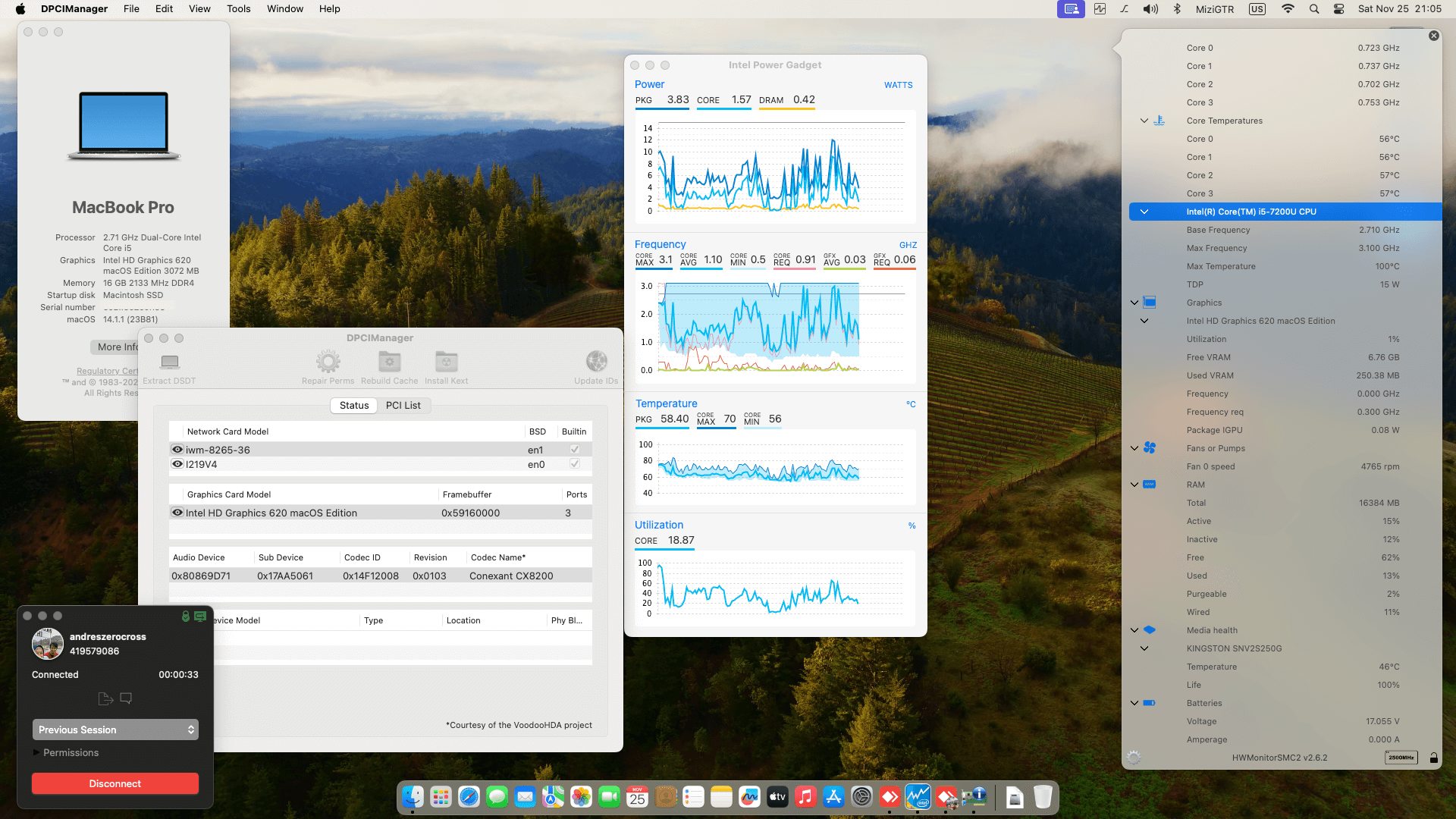Collapse the Intel Core i5-7200U CPU group
This screenshot has width=1456, height=819.
coord(1144,212)
